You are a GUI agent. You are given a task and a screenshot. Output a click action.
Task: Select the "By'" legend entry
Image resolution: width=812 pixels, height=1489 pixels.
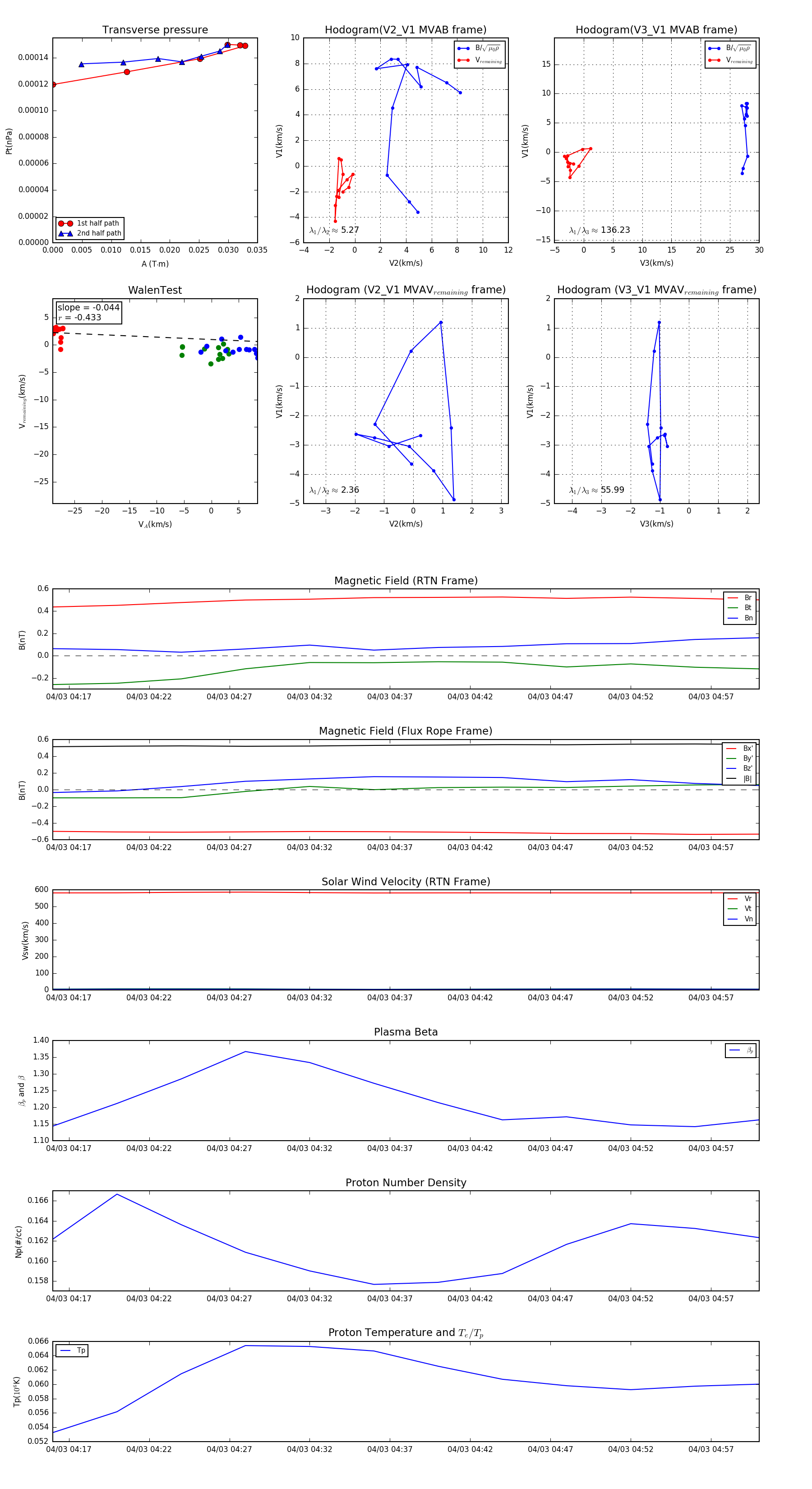[740, 758]
